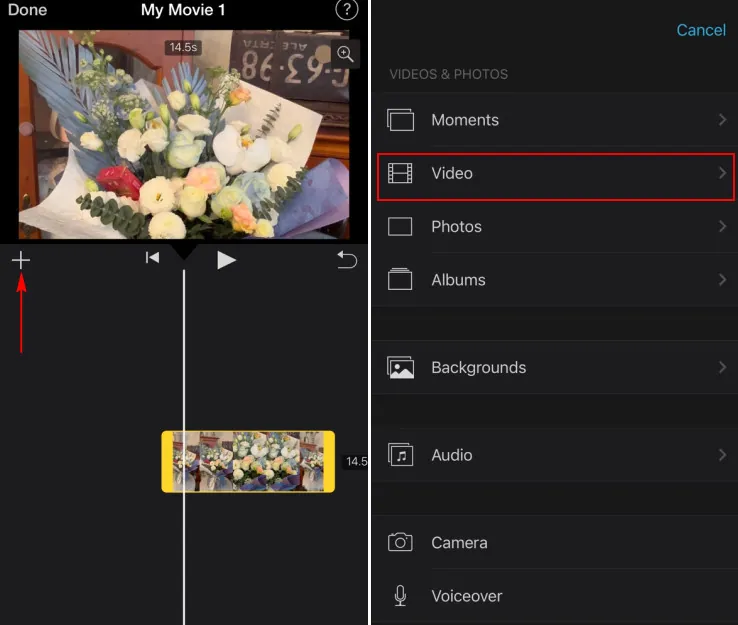Open the Moments row

click(555, 120)
